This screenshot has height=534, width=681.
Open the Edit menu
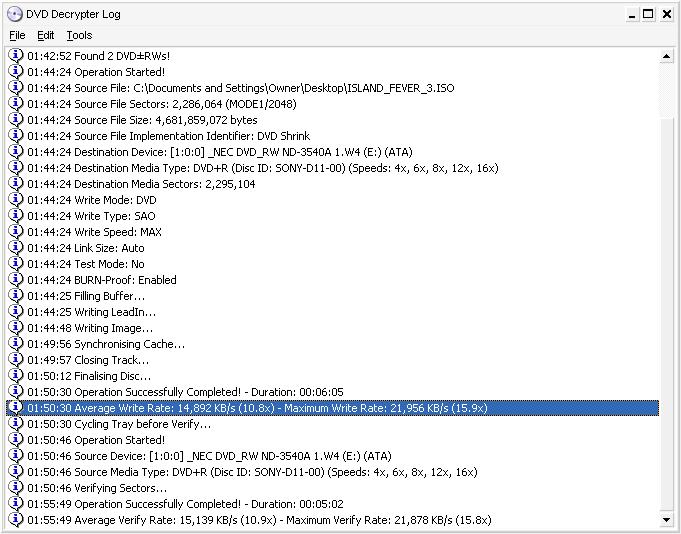point(46,35)
